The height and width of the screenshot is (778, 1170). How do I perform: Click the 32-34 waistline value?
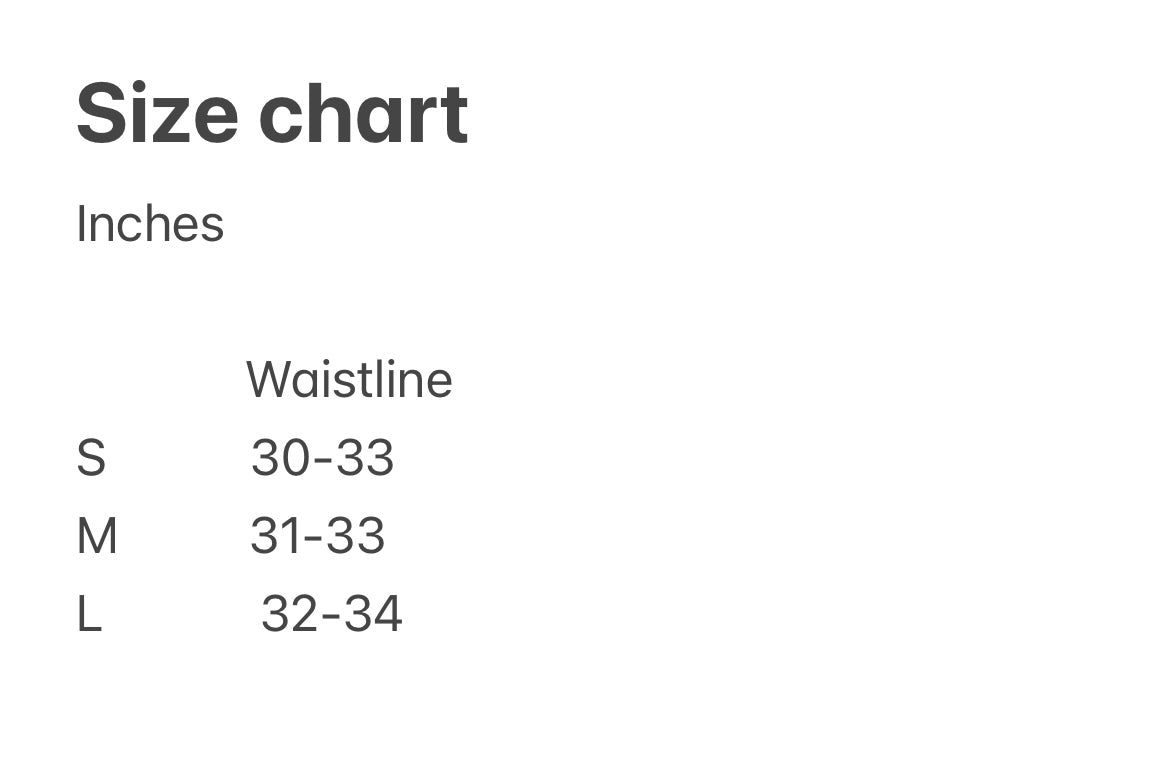pos(331,614)
